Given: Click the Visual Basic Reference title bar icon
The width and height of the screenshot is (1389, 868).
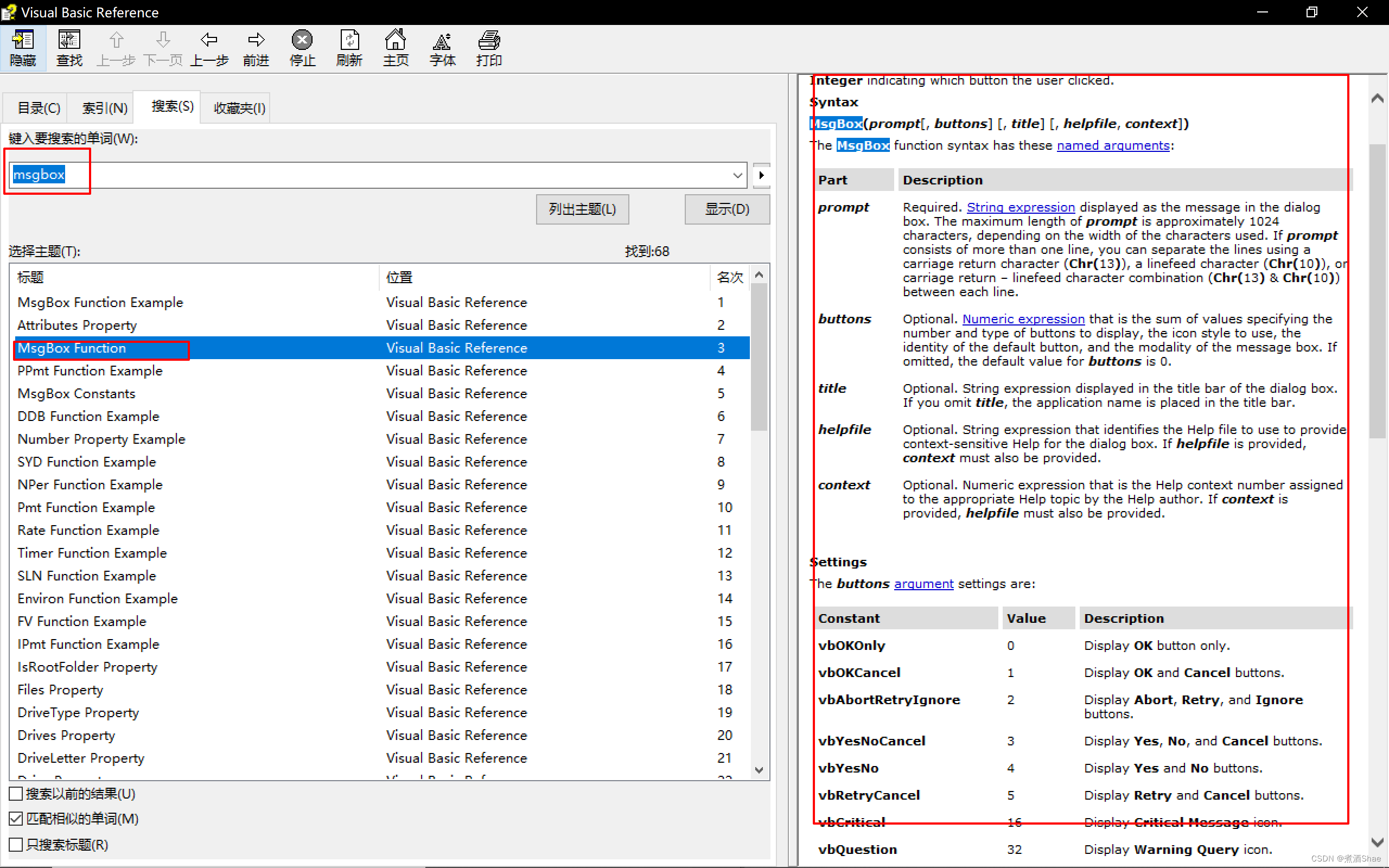Looking at the screenshot, I should (x=9, y=12).
